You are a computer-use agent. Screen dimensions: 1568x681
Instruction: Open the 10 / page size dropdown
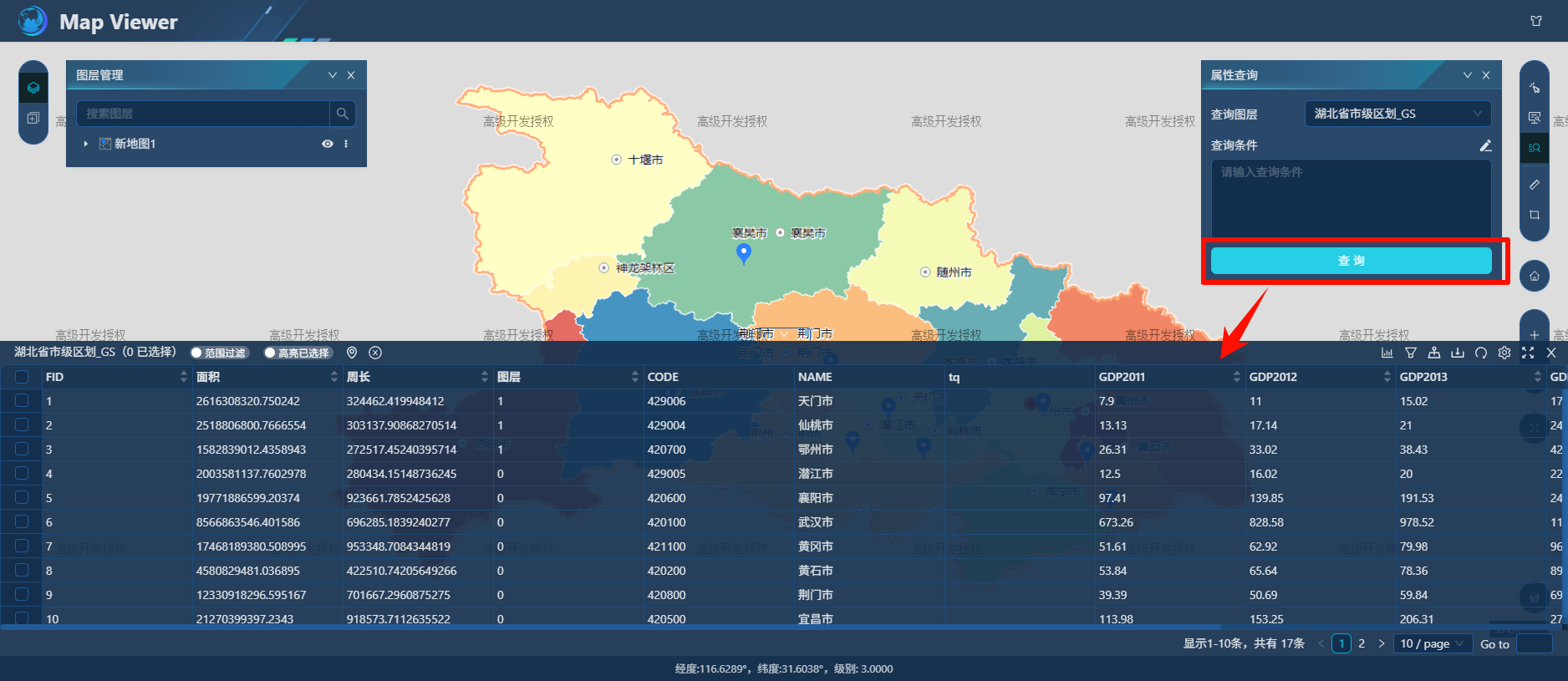point(1433,643)
